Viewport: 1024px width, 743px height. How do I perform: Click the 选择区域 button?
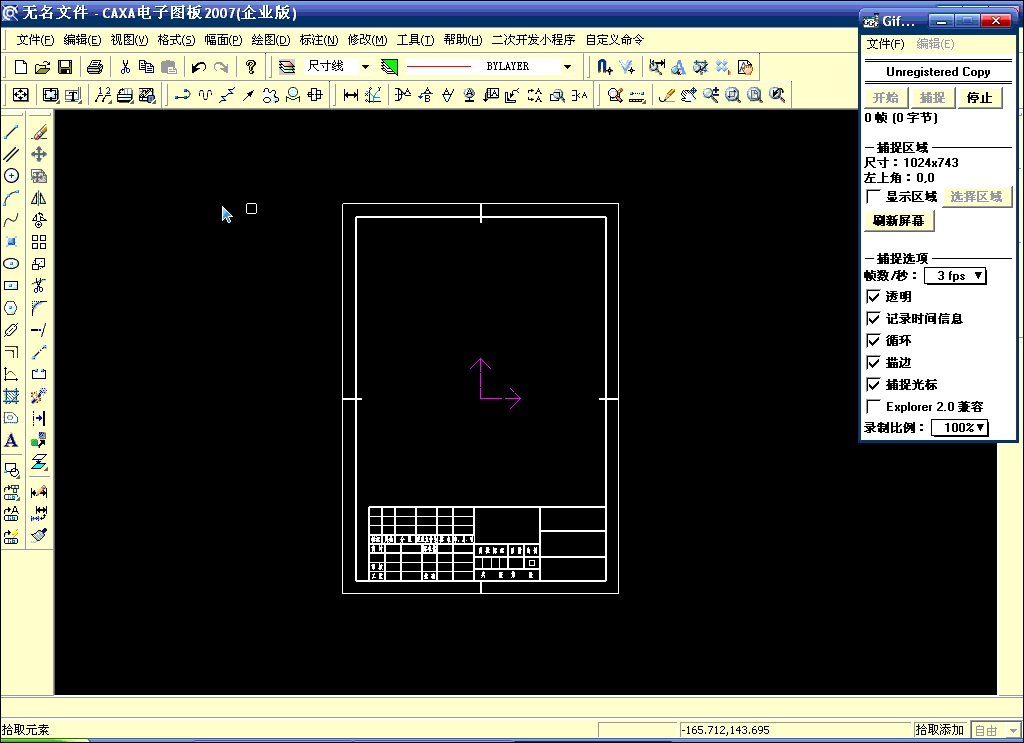point(976,197)
